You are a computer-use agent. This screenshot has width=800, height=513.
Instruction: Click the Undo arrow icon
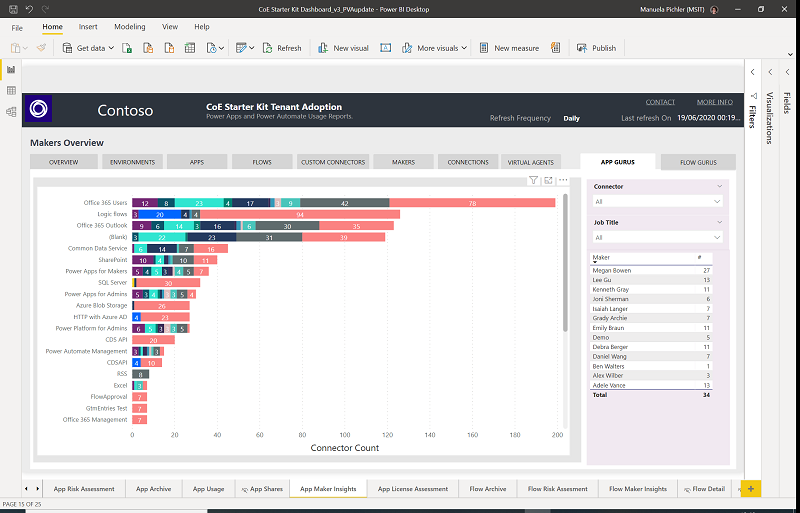[29, 9]
